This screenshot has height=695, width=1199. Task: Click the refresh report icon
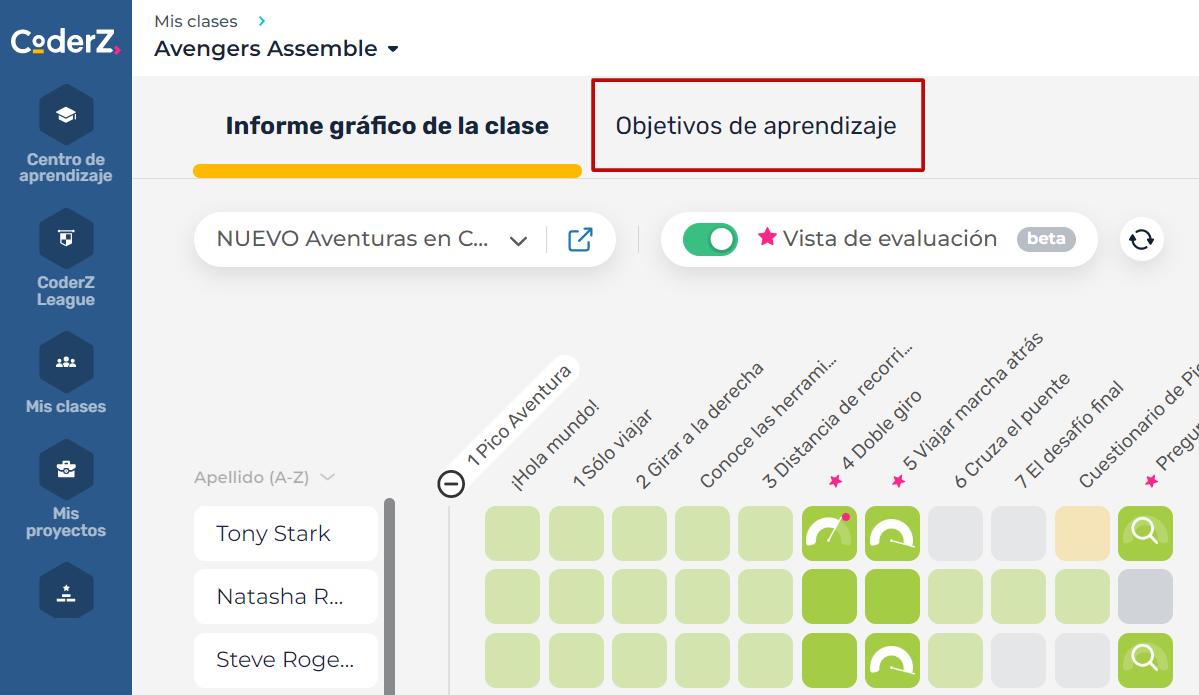click(x=1141, y=240)
